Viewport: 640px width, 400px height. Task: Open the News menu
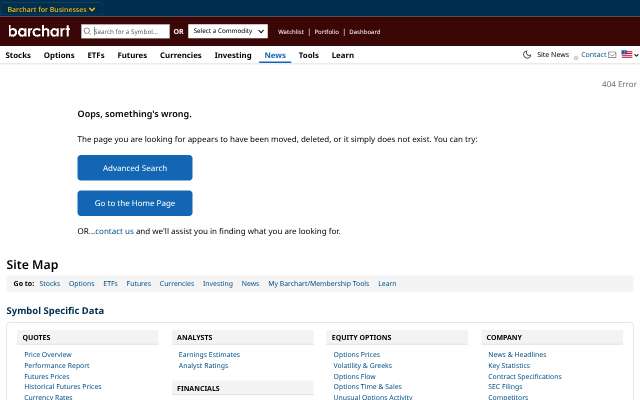275,55
